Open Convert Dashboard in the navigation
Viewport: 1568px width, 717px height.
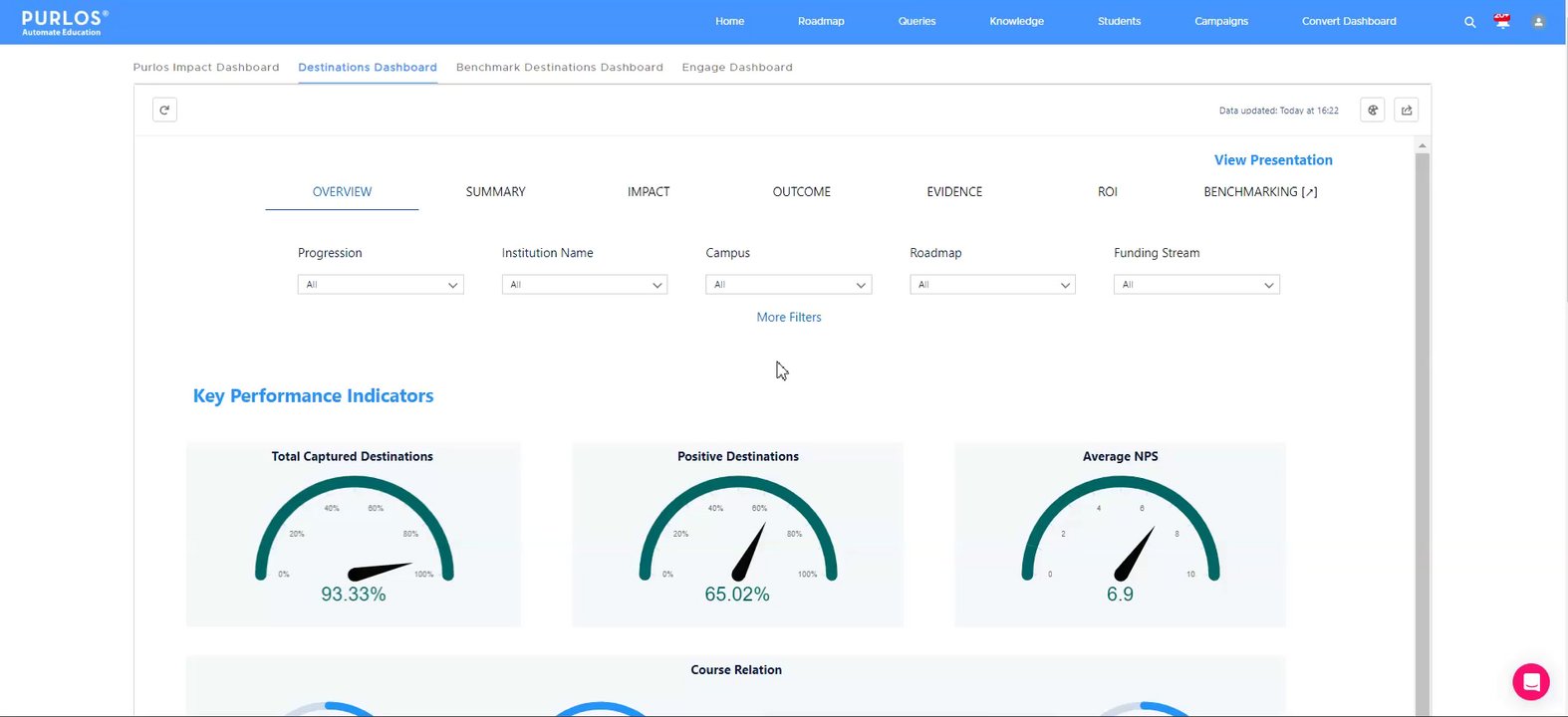[x=1349, y=21]
